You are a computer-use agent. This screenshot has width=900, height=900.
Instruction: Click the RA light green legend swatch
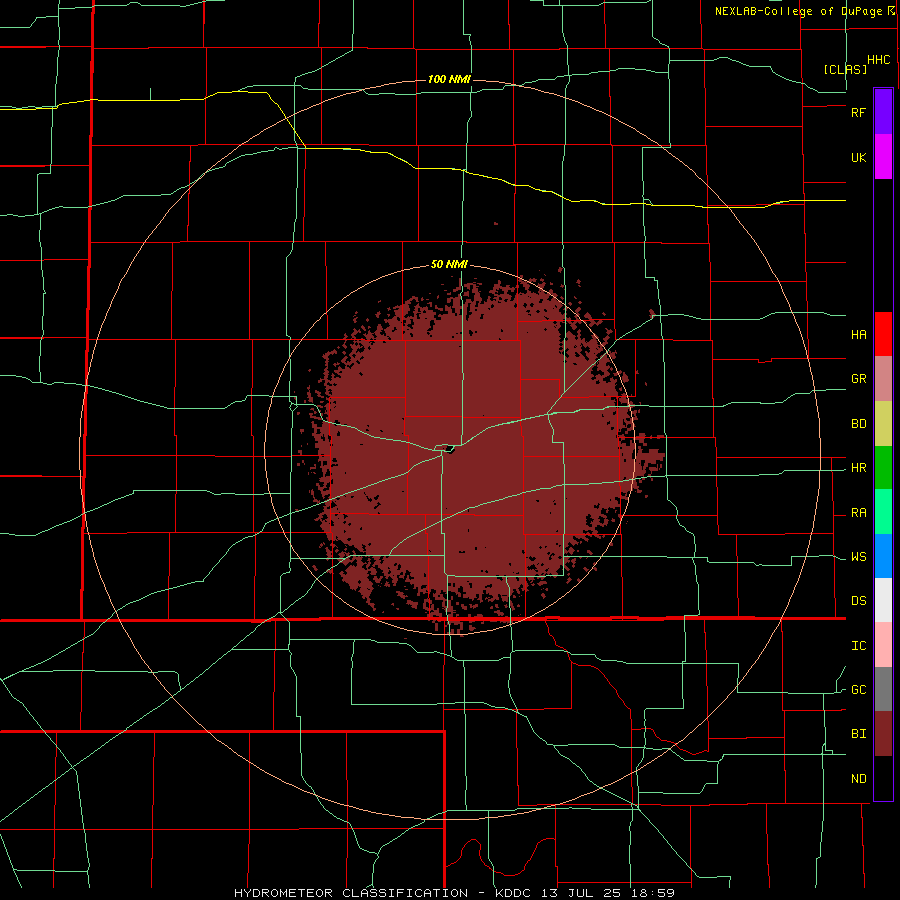tap(883, 512)
